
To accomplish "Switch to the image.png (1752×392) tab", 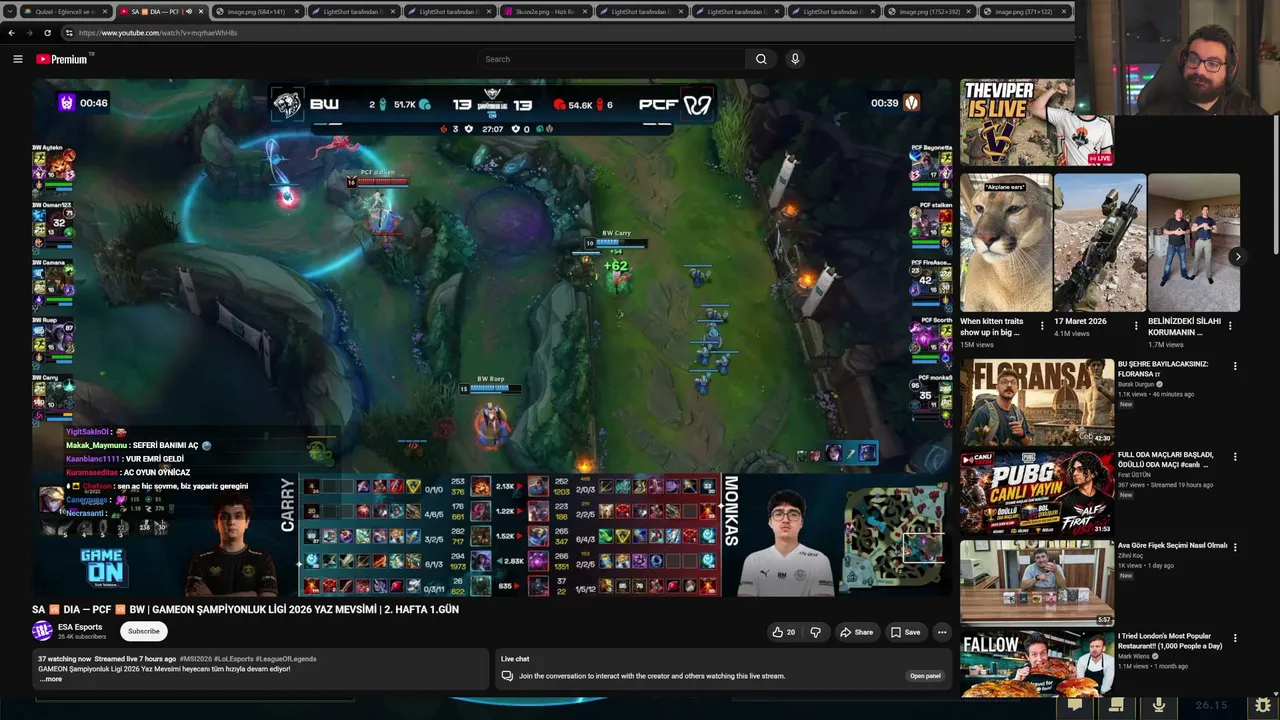I will [x=928, y=12].
